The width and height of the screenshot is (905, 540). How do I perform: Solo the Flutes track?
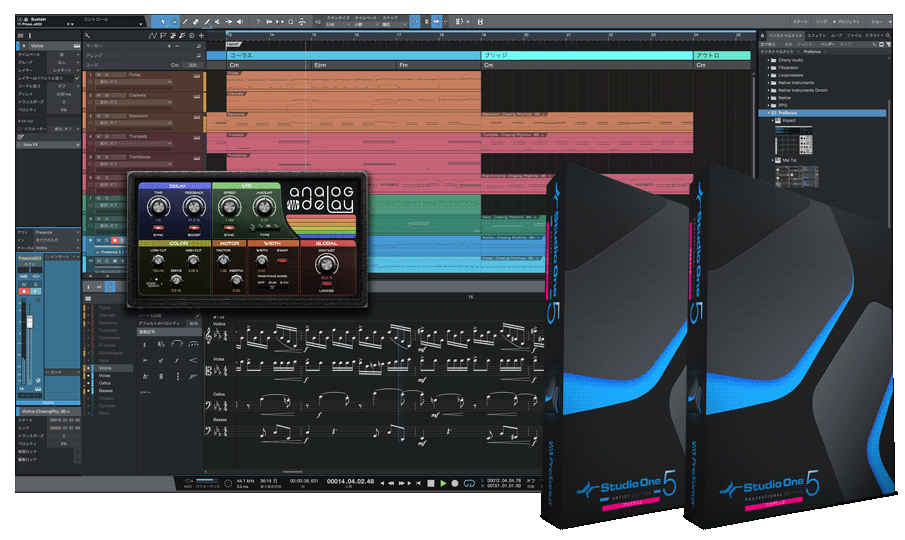click(x=107, y=75)
